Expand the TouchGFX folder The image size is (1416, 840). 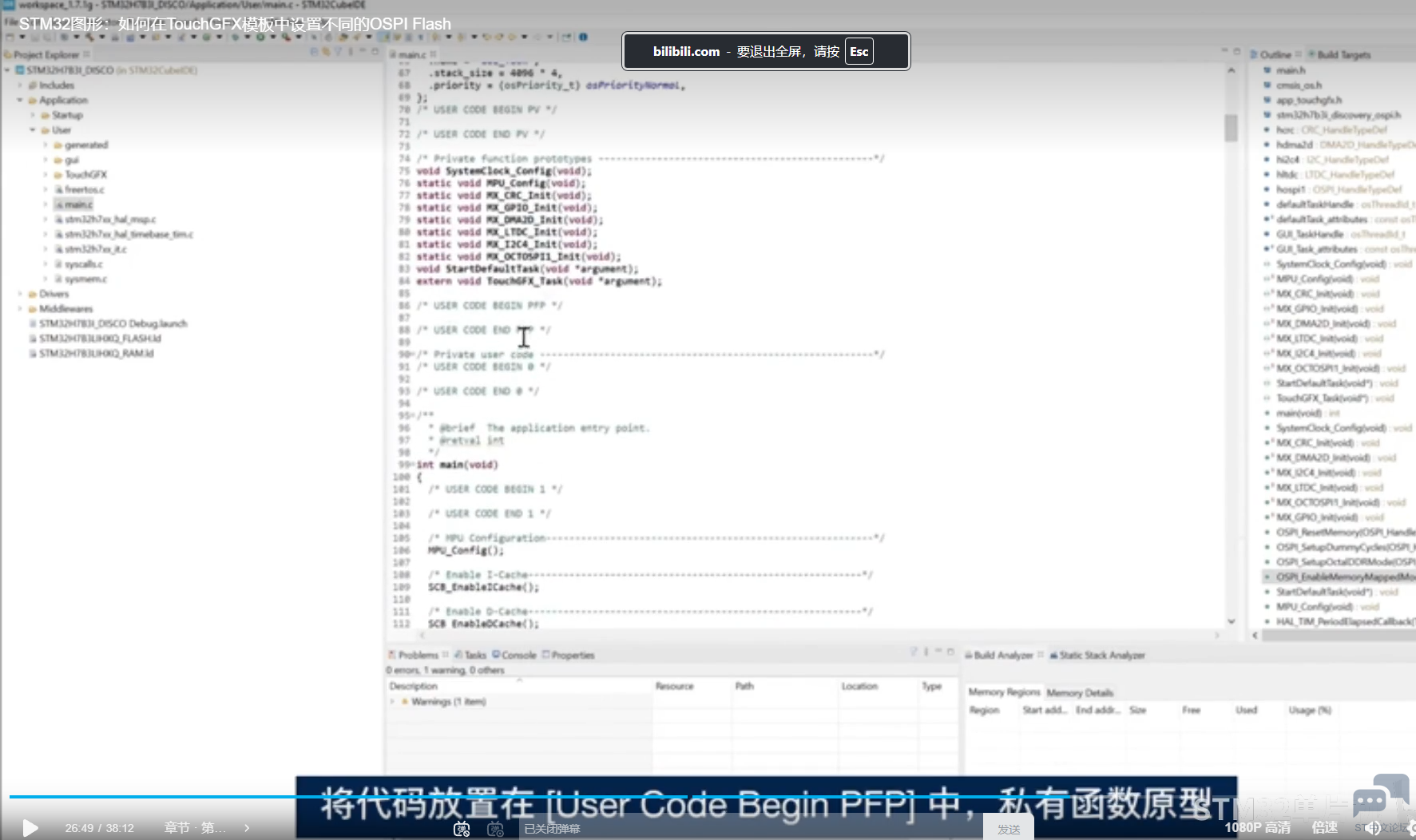coord(46,175)
